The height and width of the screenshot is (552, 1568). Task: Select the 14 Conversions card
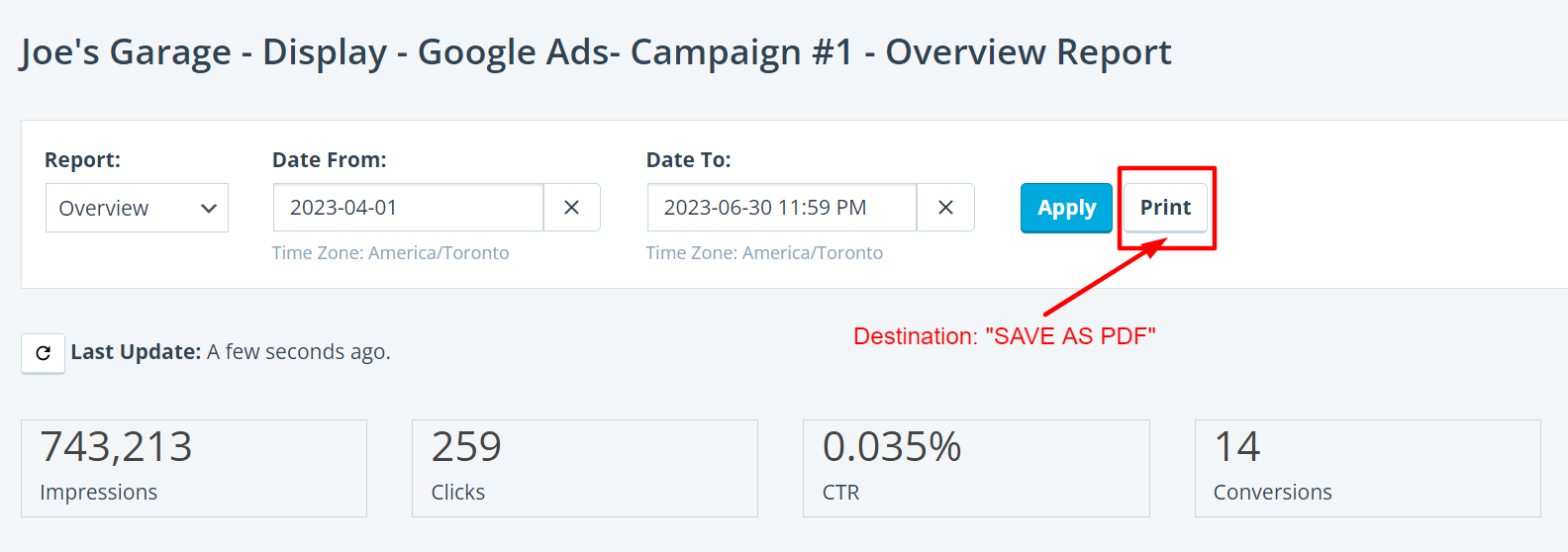pyautogui.click(x=1367, y=468)
